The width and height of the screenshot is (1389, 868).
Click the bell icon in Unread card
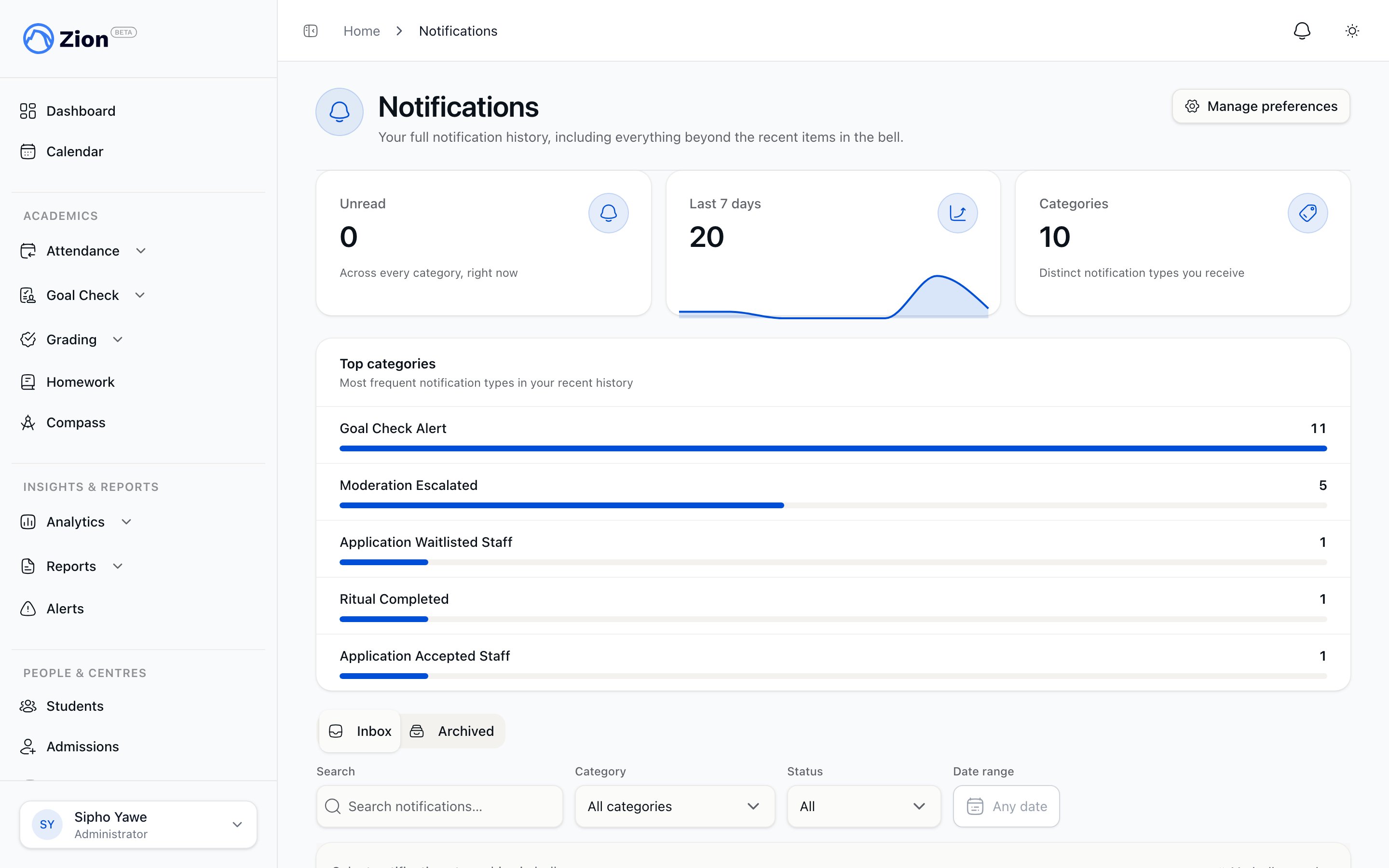point(608,213)
